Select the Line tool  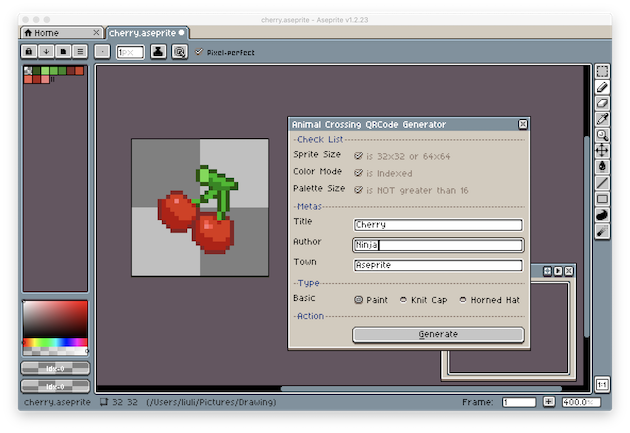[x=602, y=183]
